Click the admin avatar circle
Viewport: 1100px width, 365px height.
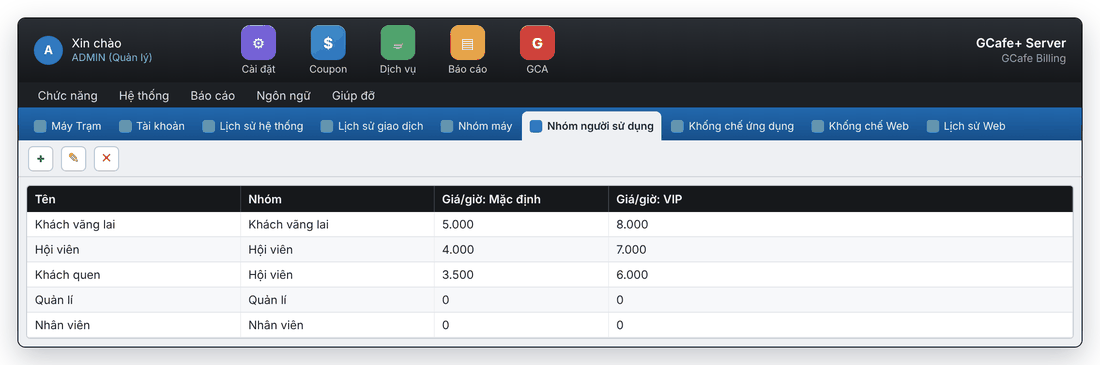[x=48, y=50]
